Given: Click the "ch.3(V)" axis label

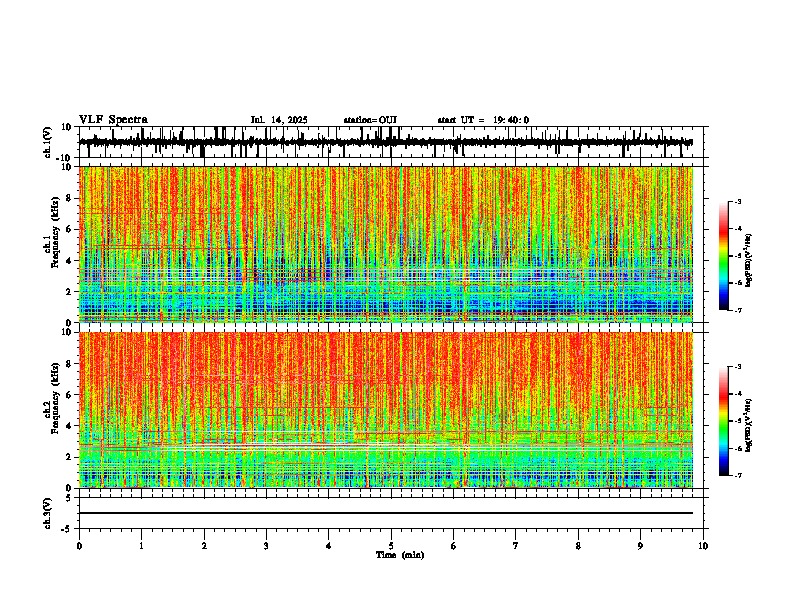Looking at the screenshot, I should pos(48,513).
